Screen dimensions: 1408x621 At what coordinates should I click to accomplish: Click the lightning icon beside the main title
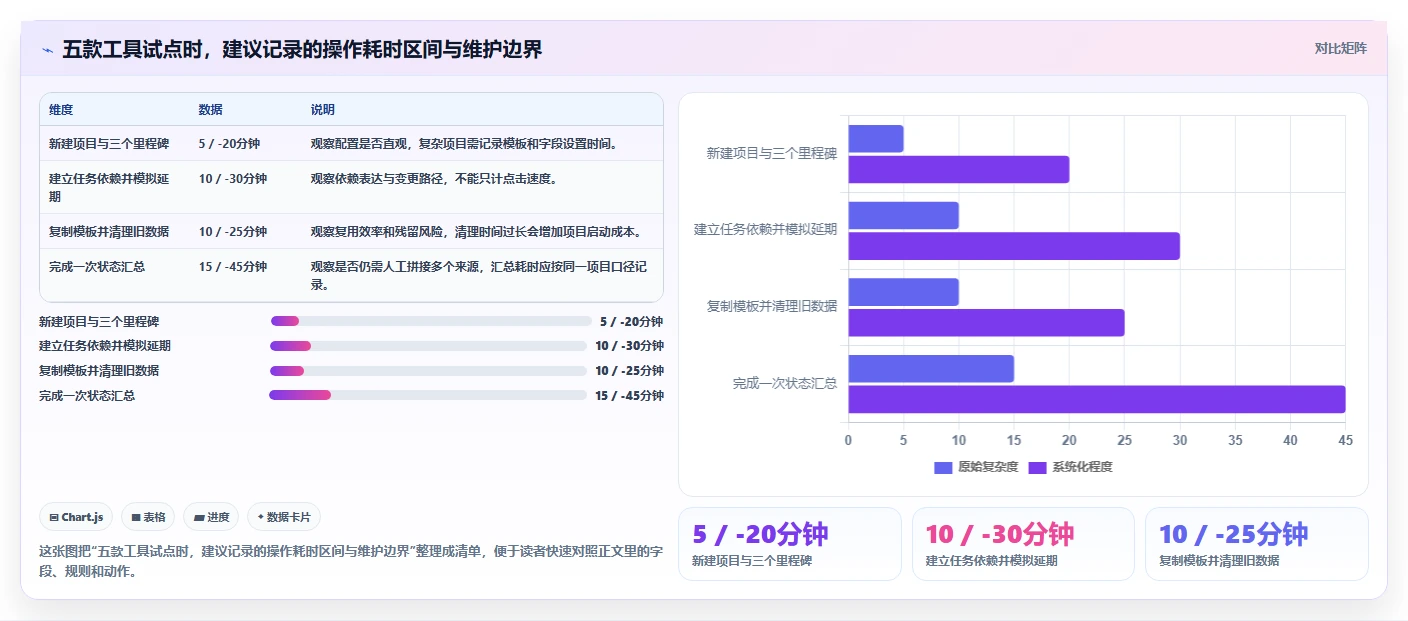(48, 50)
